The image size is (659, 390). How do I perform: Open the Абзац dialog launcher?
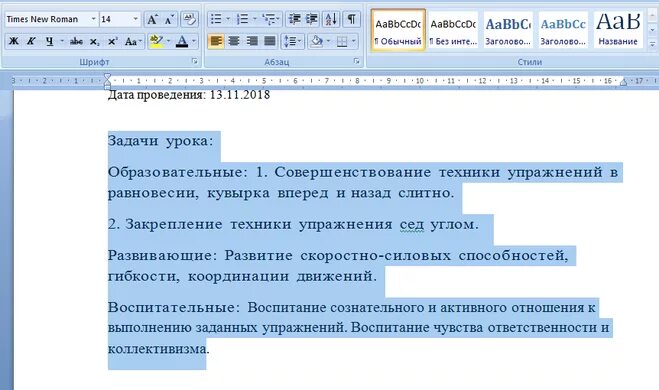[357, 61]
